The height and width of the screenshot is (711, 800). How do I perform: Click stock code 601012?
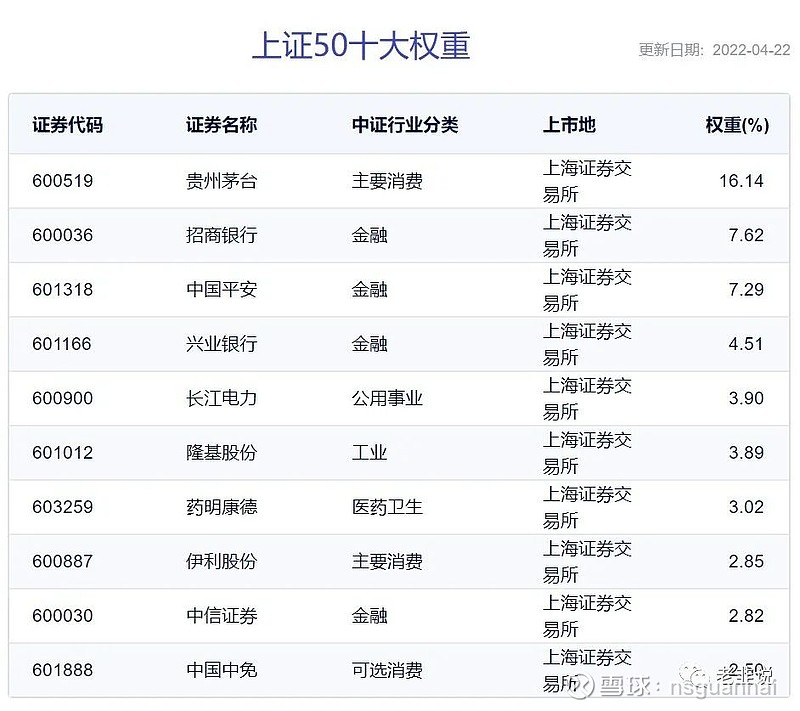63,453
